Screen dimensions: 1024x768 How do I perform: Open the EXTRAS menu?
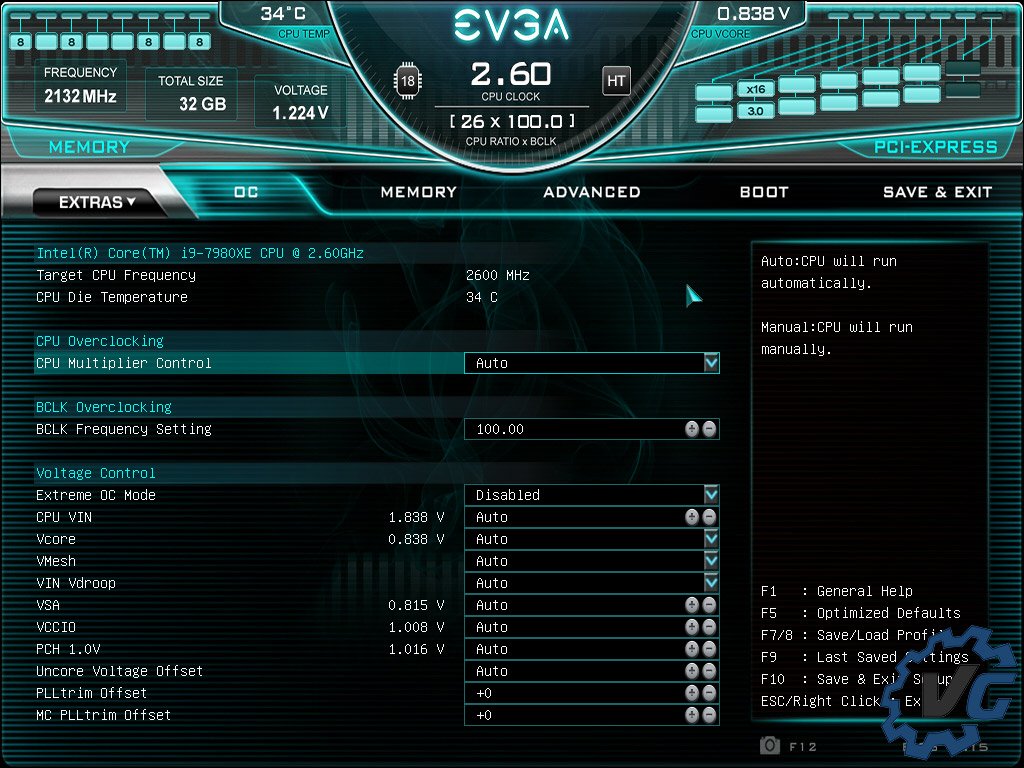[97, 202]
